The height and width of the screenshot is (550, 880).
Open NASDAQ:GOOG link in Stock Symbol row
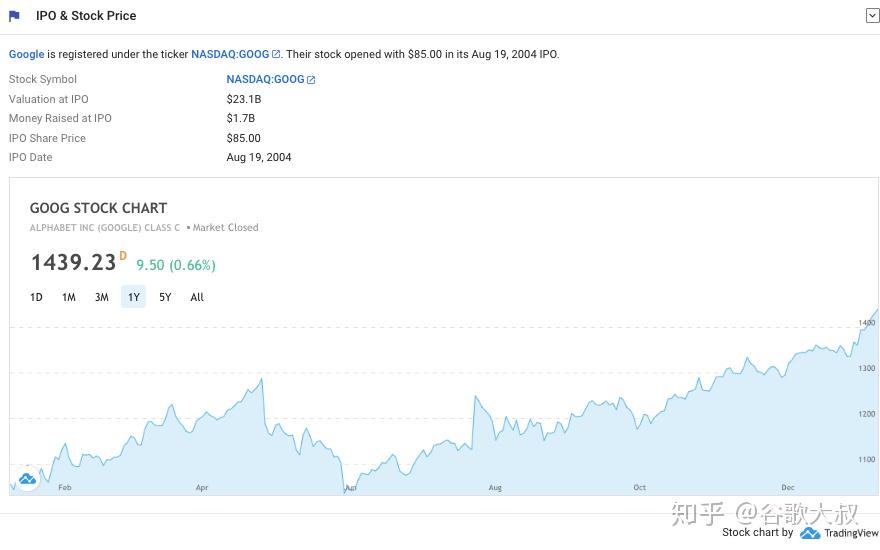[x=265, y=80]
